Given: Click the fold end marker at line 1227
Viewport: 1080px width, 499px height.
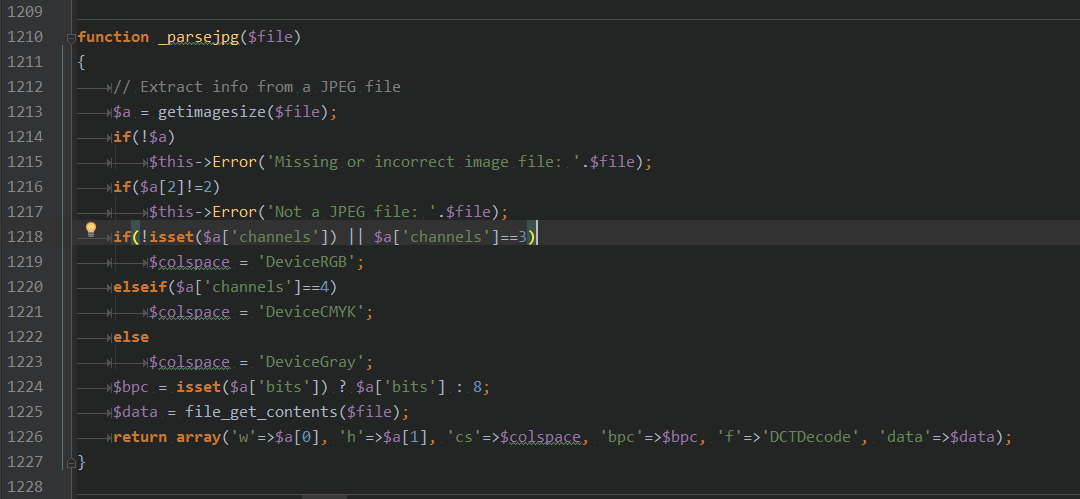Looking at the screenshot, I should click(x=70, y=462).
